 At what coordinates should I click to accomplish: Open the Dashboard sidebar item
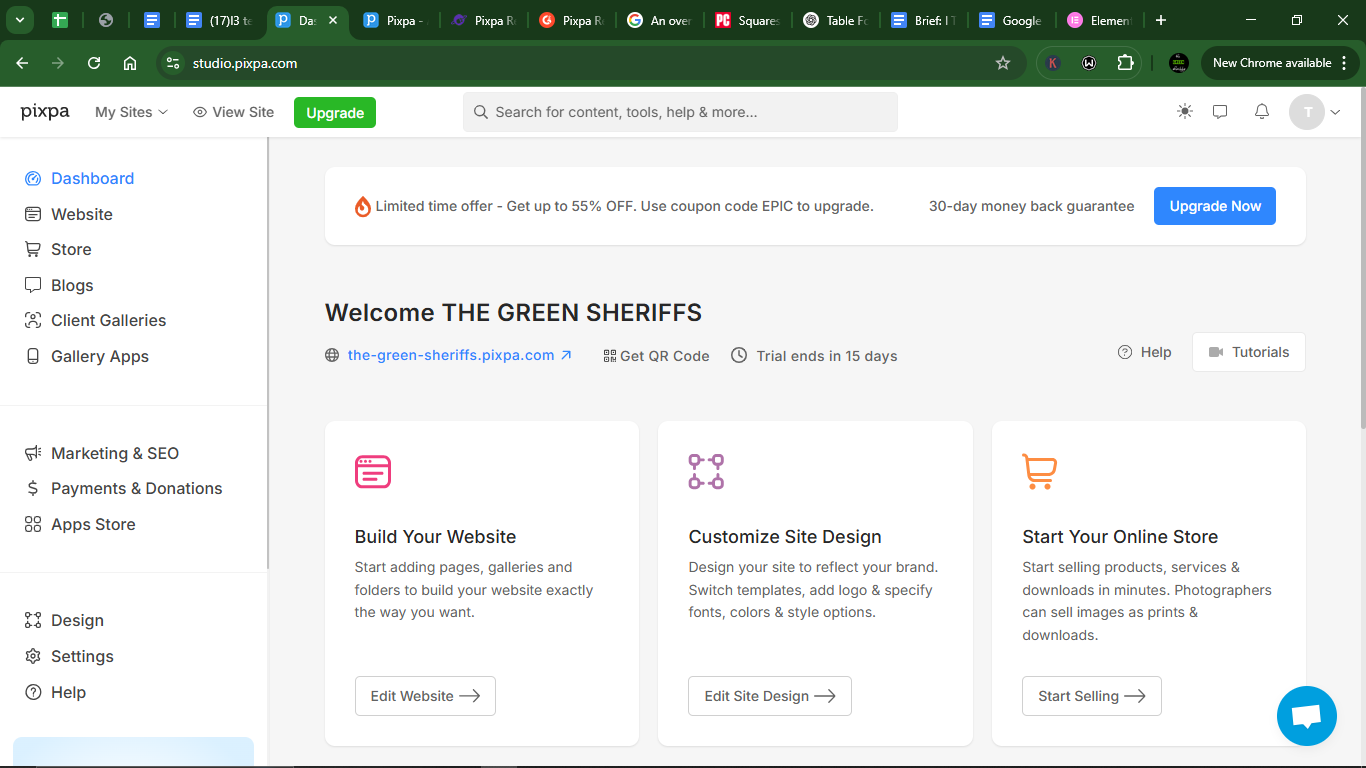point(79,178)
